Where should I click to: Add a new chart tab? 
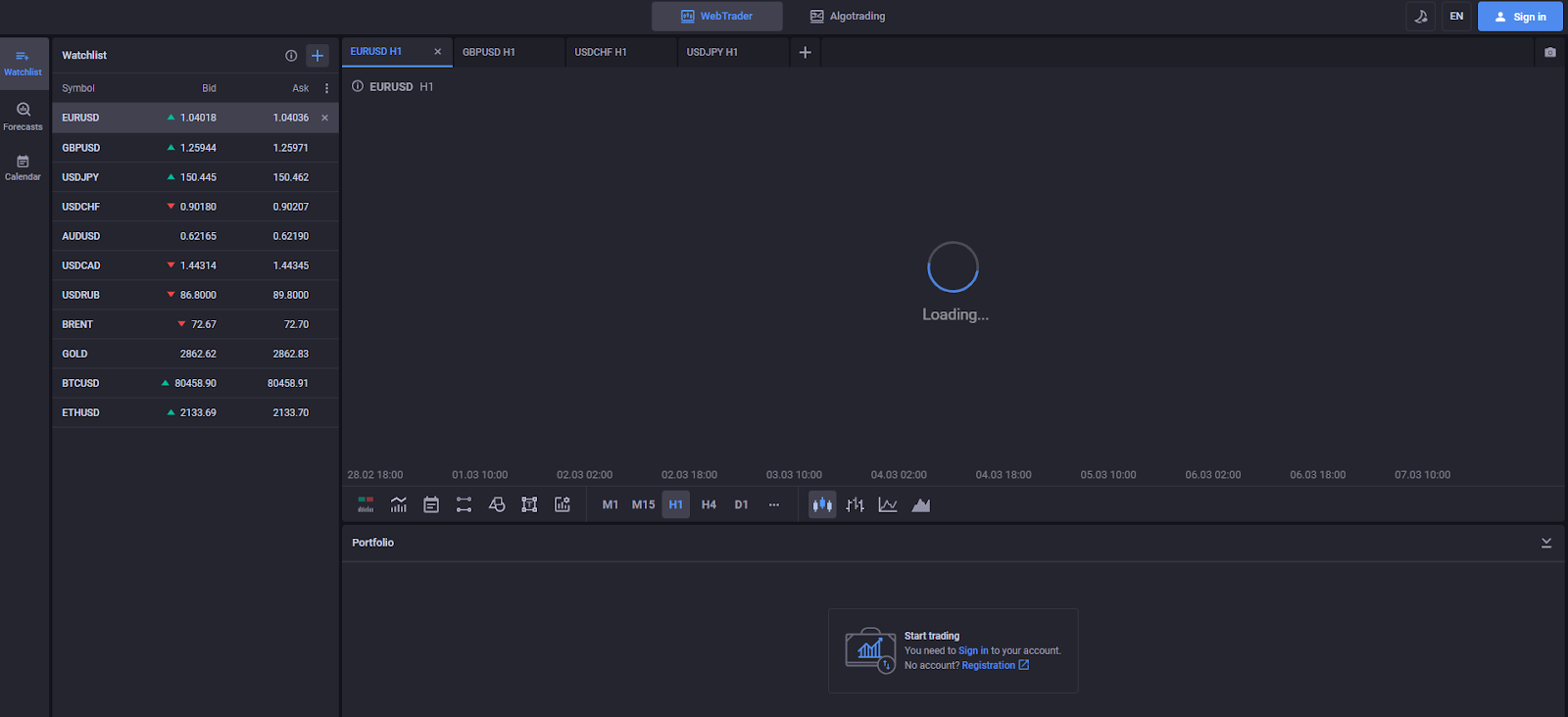point(805,52)
